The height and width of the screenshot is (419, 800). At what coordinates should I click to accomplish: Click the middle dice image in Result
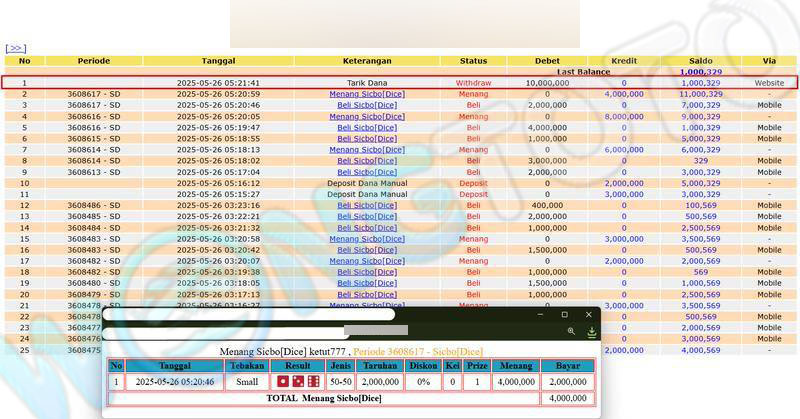click(x=298, y=382)
